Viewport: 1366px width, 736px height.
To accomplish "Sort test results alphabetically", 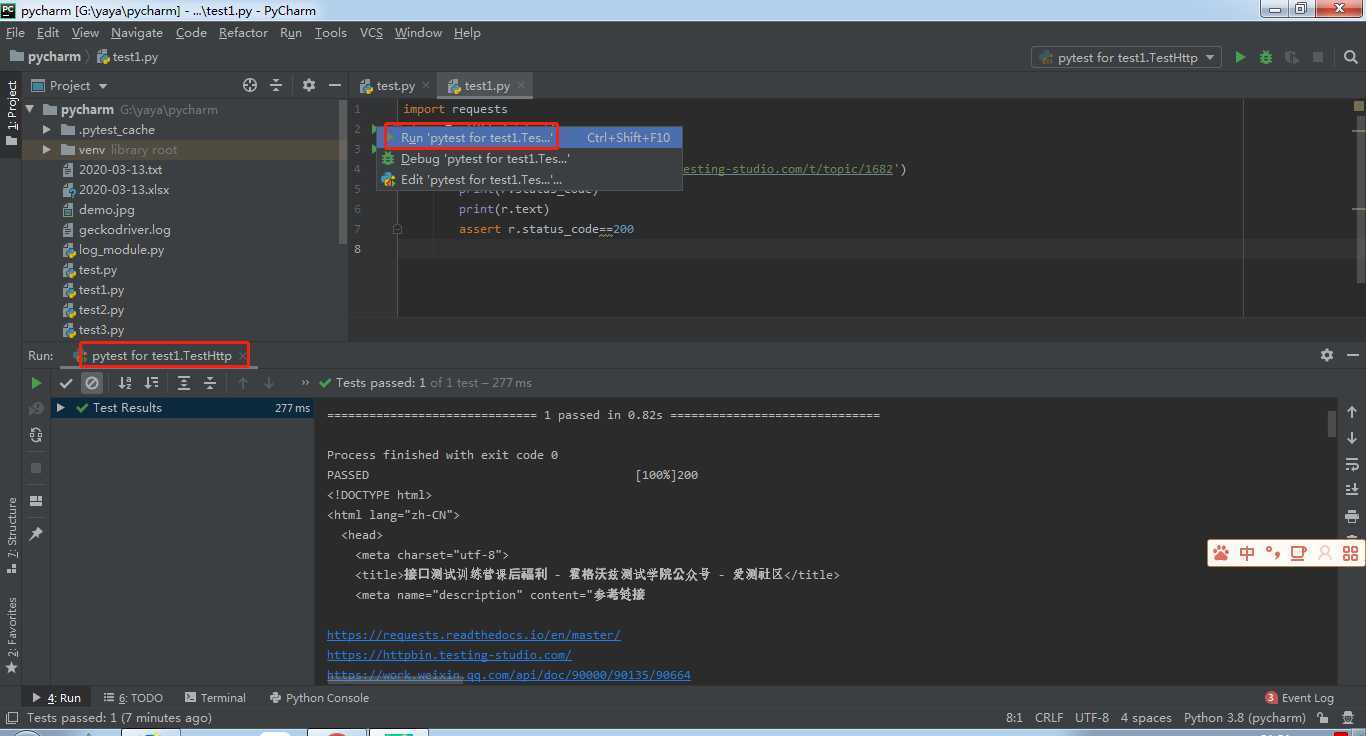I will (x=125, y=383).
